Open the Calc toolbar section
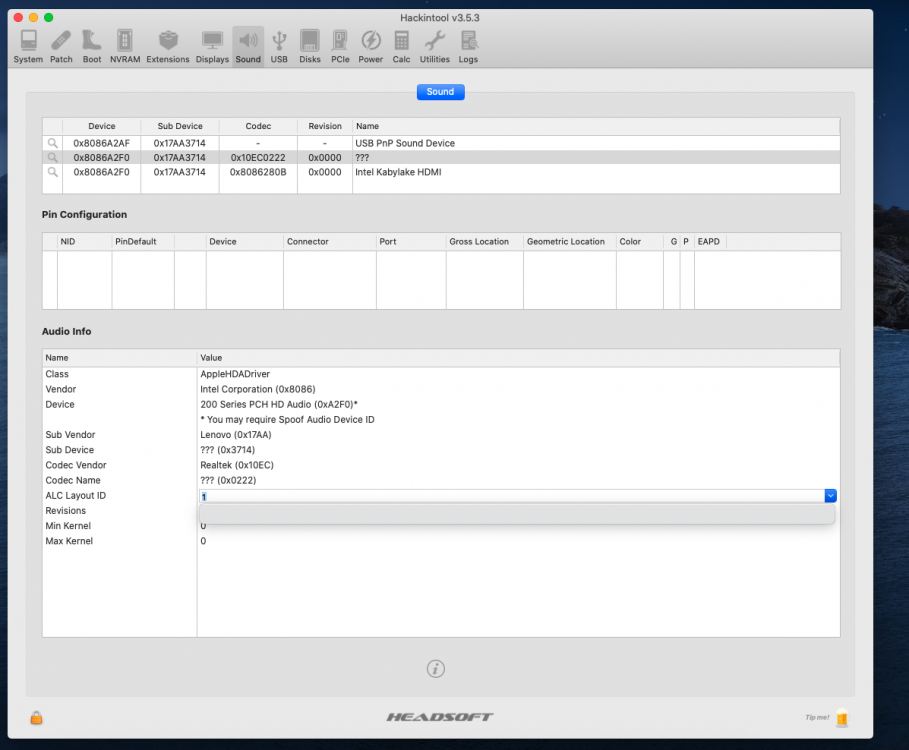 point(401,46)
